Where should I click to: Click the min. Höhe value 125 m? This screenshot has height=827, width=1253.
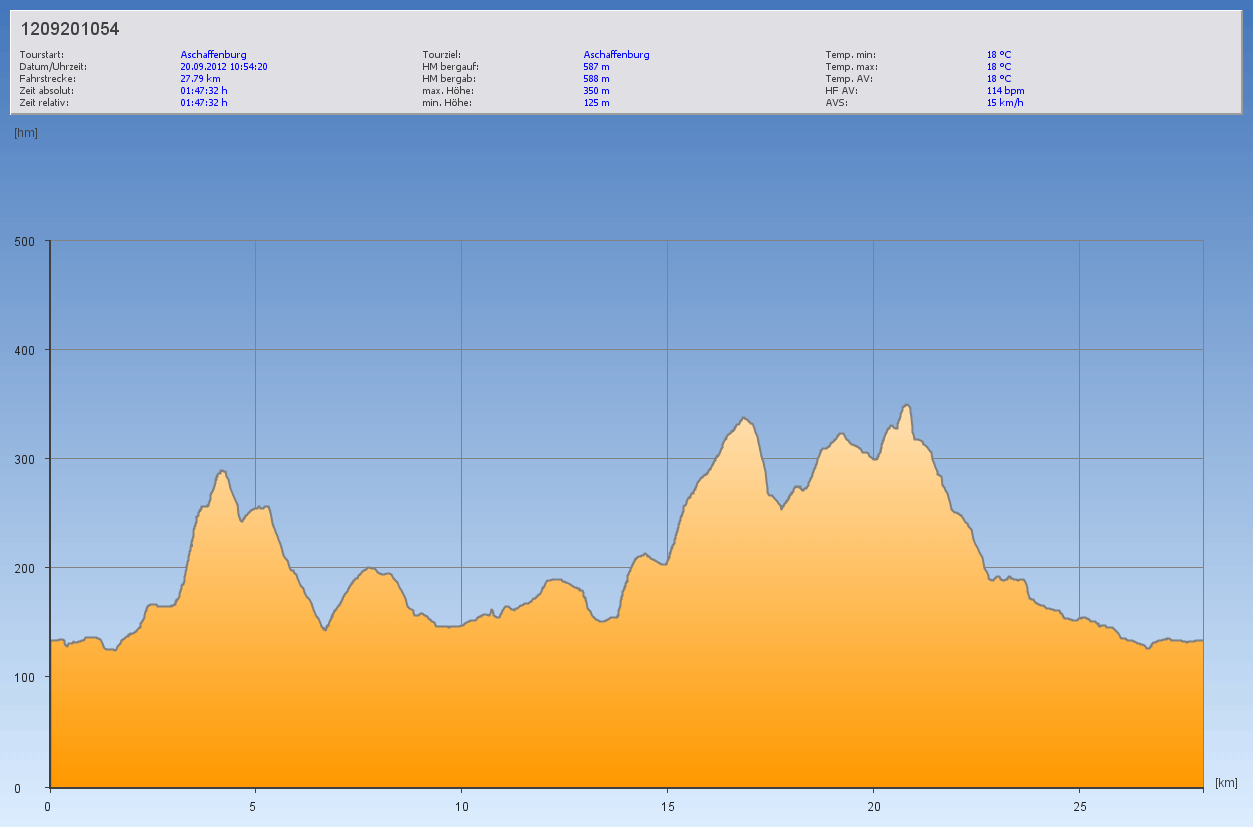(596, 102)
